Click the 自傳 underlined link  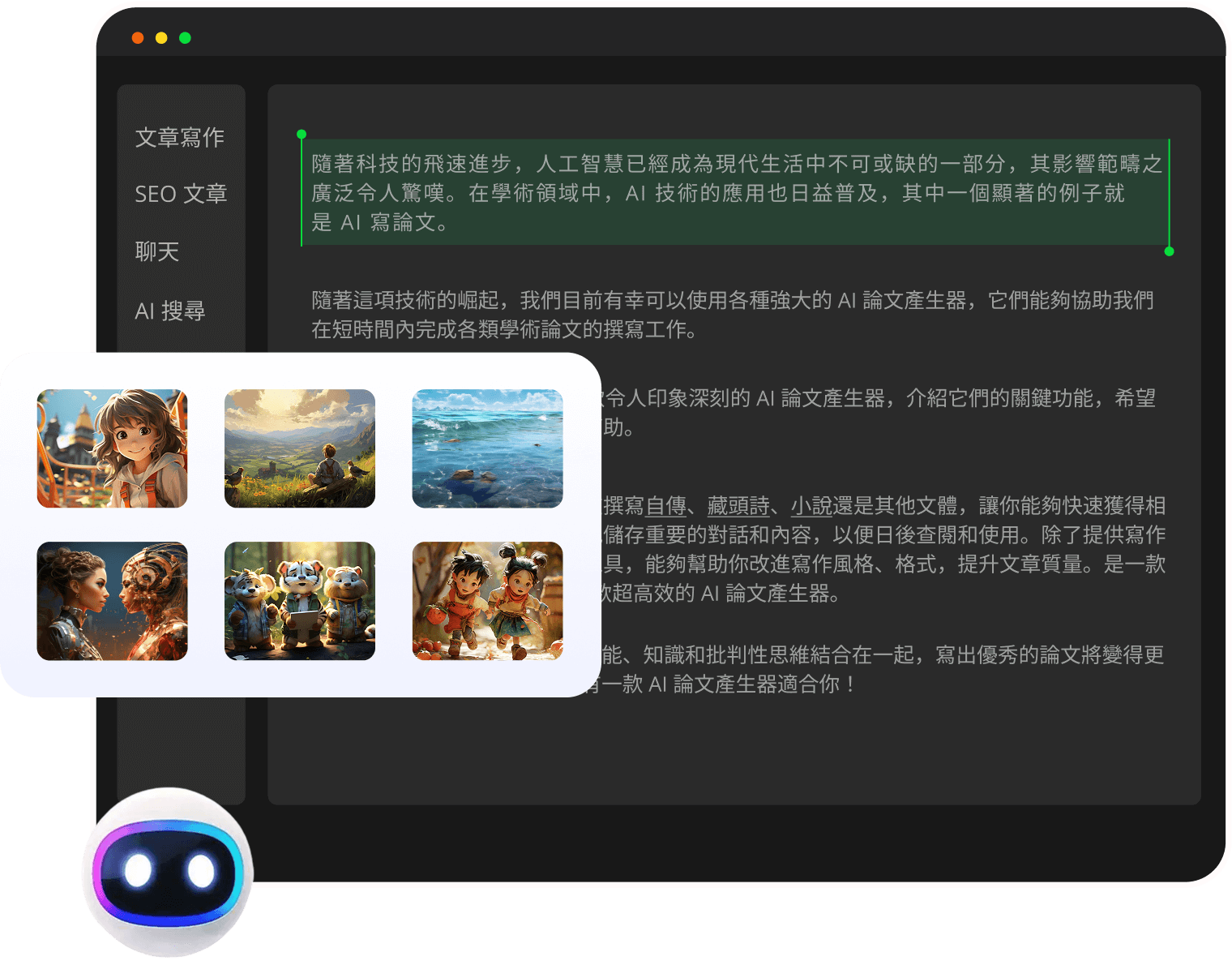pos(666,506)
